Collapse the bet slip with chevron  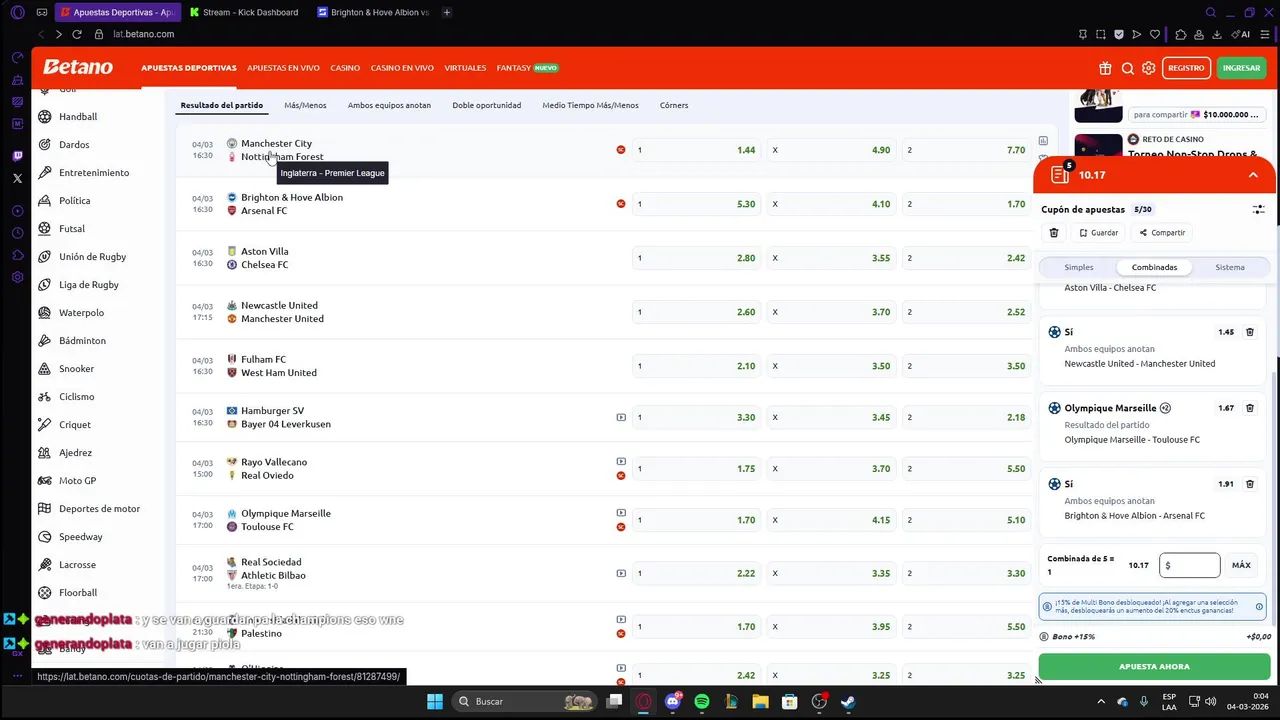1253,175
